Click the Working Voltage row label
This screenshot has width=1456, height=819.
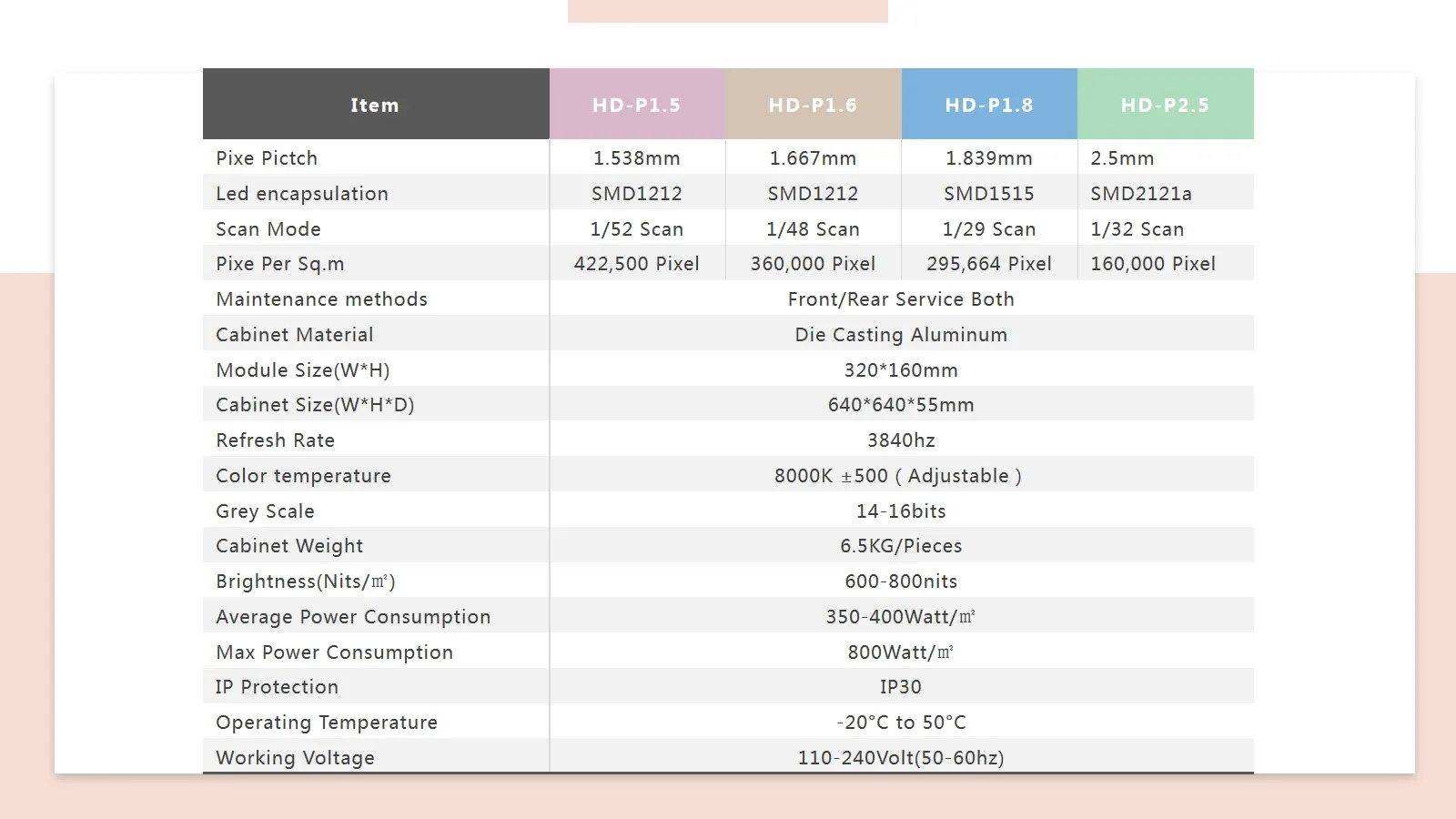coord(295,758)
